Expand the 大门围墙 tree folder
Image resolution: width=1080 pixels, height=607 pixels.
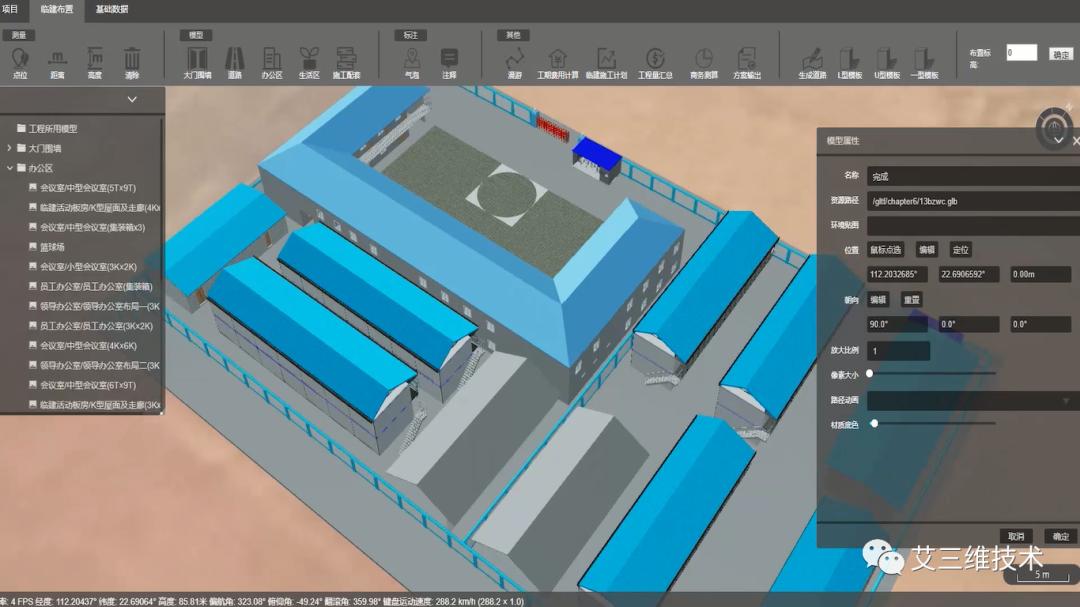pos(9,148)
